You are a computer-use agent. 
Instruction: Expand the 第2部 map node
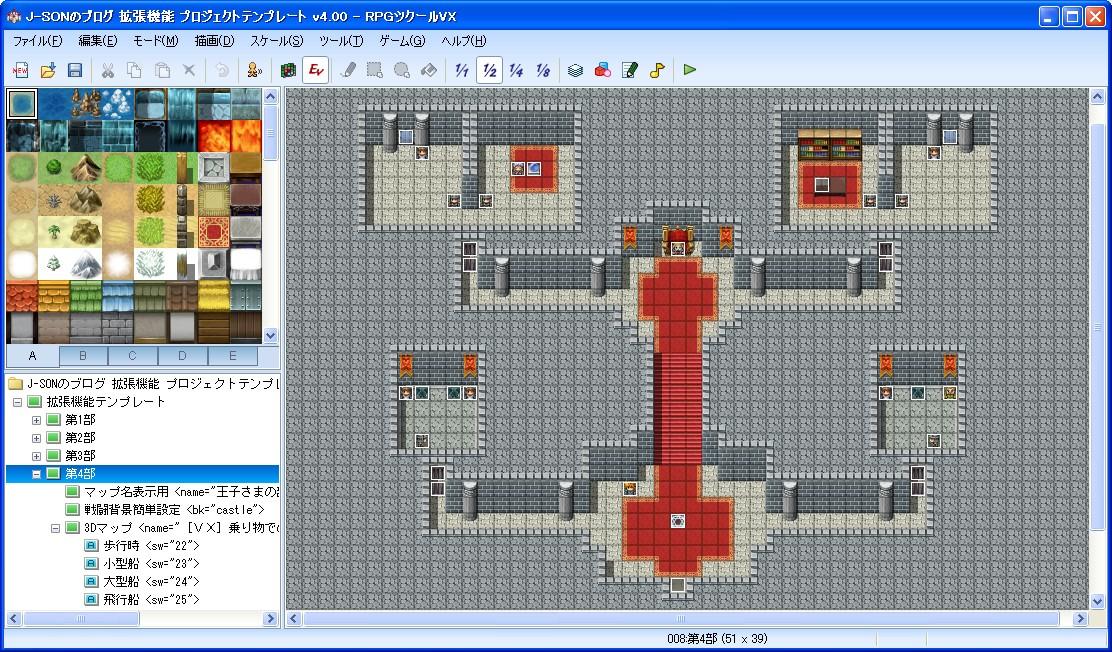36,438
